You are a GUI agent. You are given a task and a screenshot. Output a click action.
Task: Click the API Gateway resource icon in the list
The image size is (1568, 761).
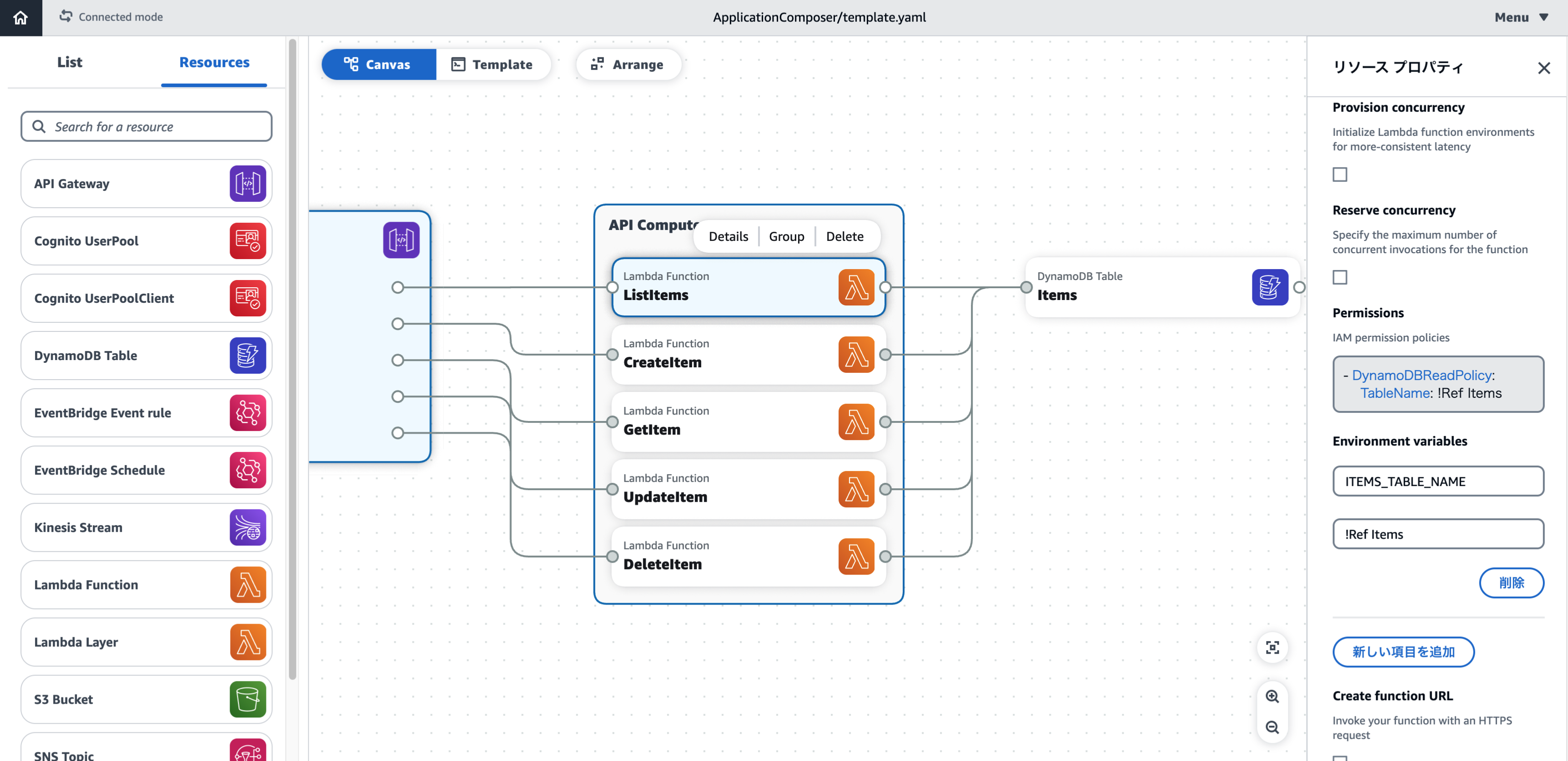coord(248,183)
